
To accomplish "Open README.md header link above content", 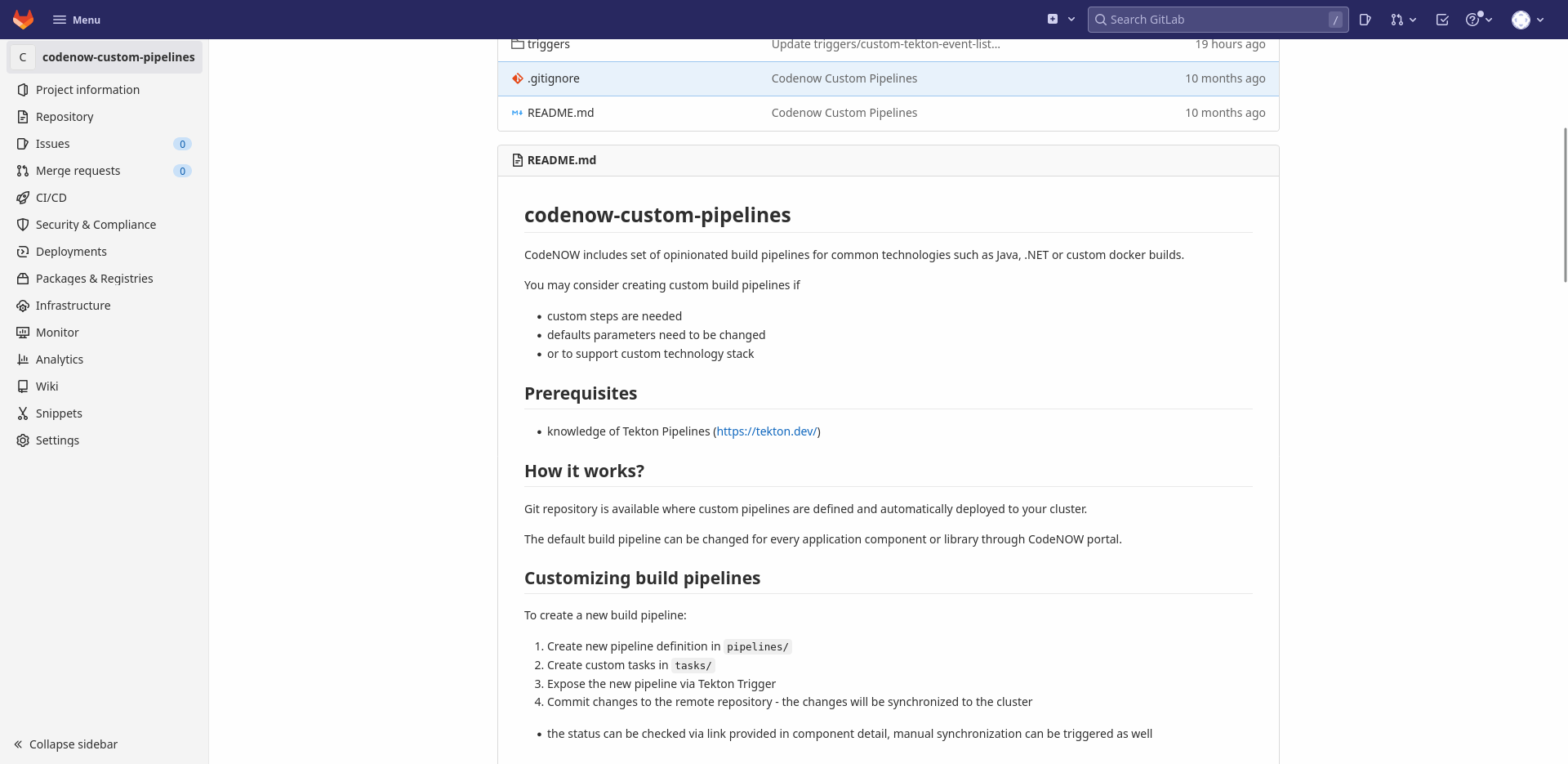I will click(561, 160).
